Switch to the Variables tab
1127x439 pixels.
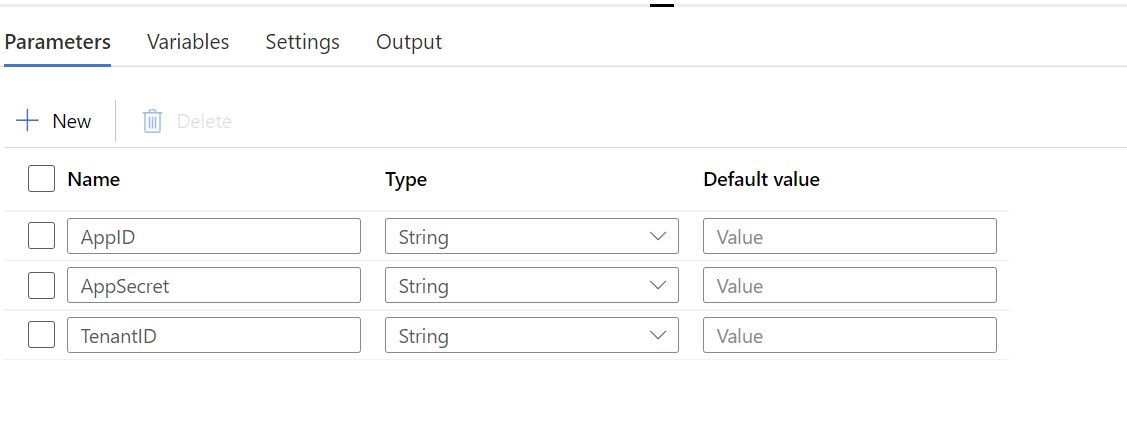(188, 42)
